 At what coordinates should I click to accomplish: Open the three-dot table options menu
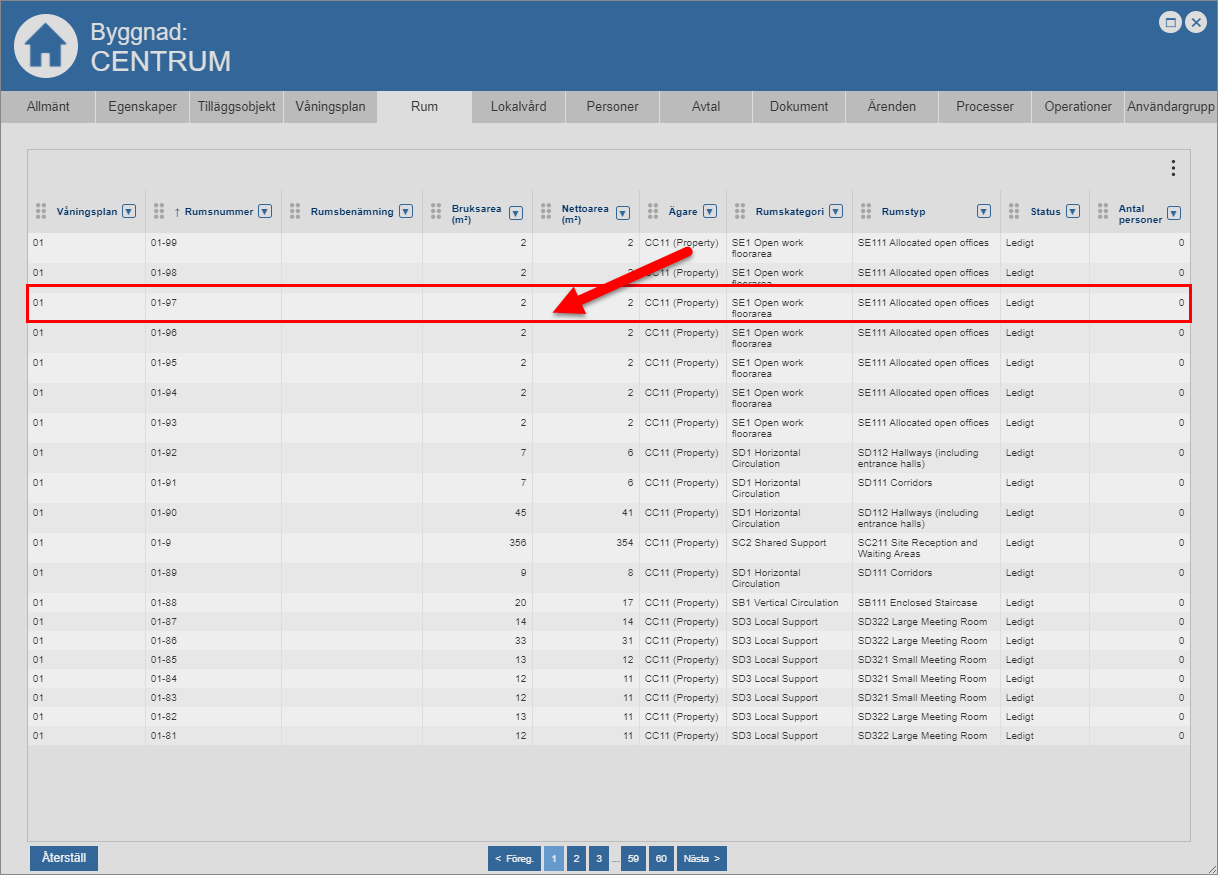(x=1173, y=169)
